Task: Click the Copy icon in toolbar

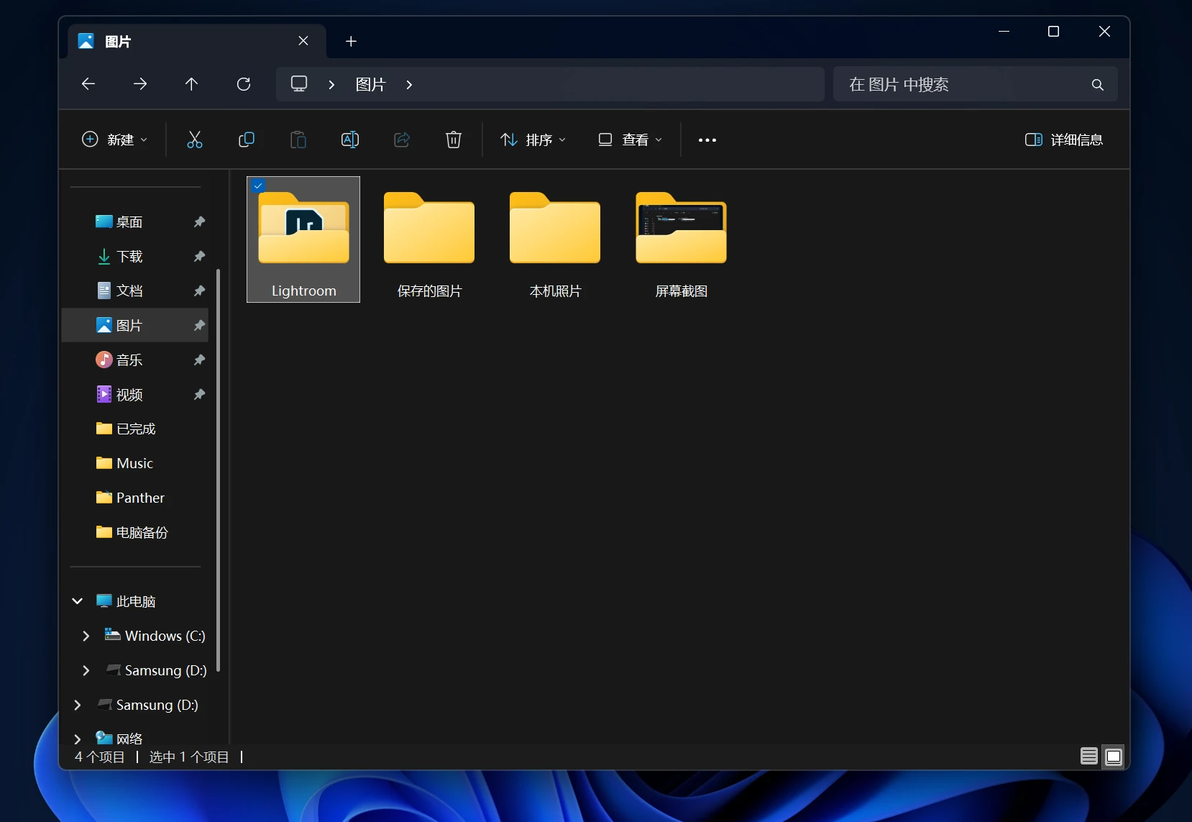Action: 246,140
